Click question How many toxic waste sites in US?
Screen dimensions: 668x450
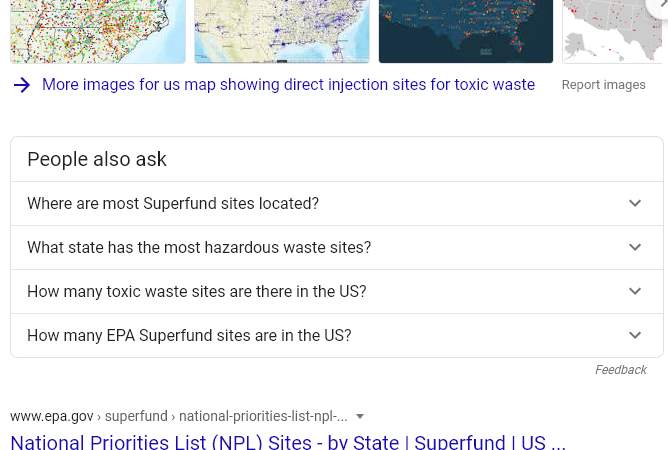click(x=197, y=291)
